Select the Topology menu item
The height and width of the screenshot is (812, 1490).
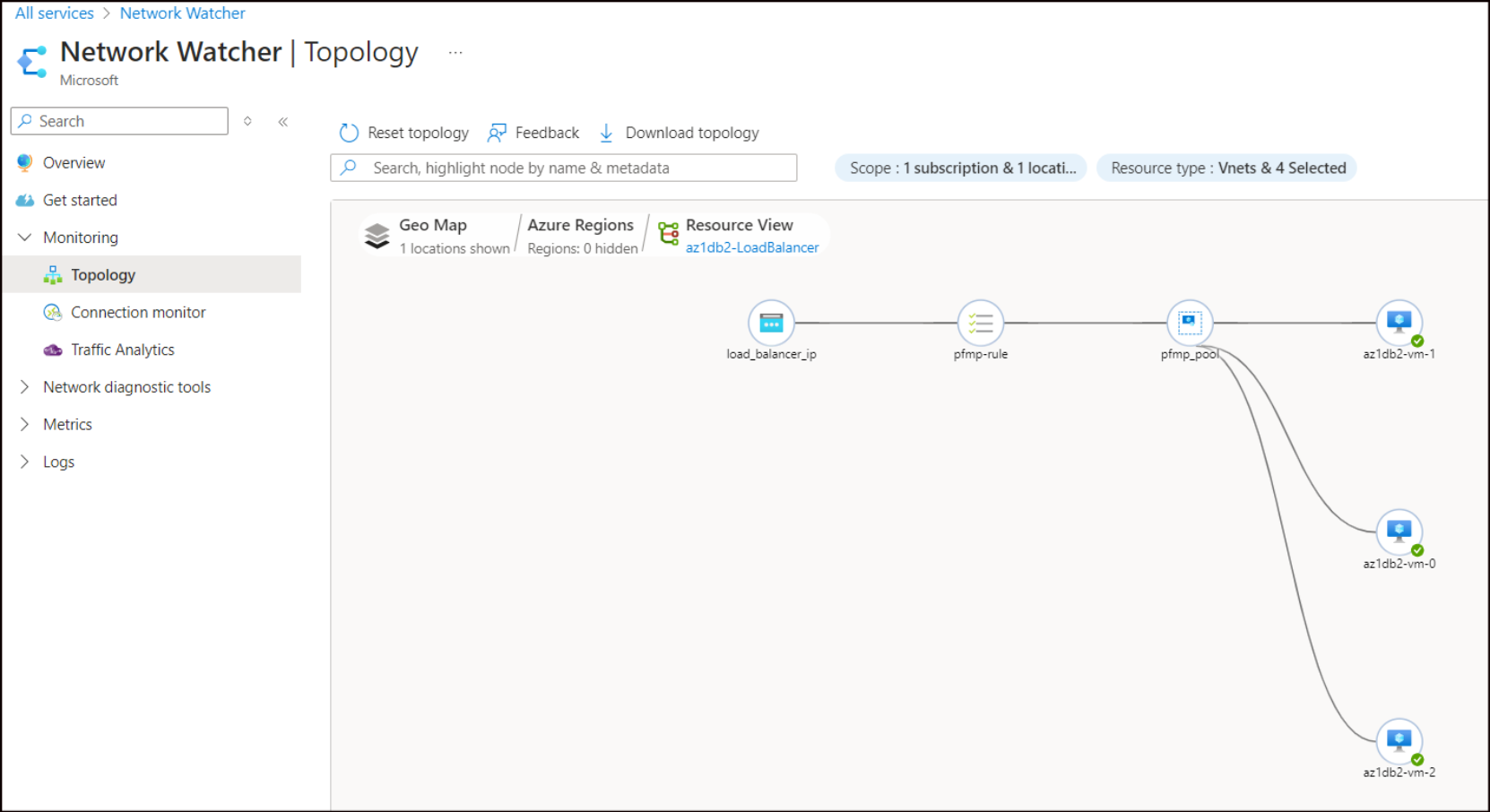(x=151, y=274)
